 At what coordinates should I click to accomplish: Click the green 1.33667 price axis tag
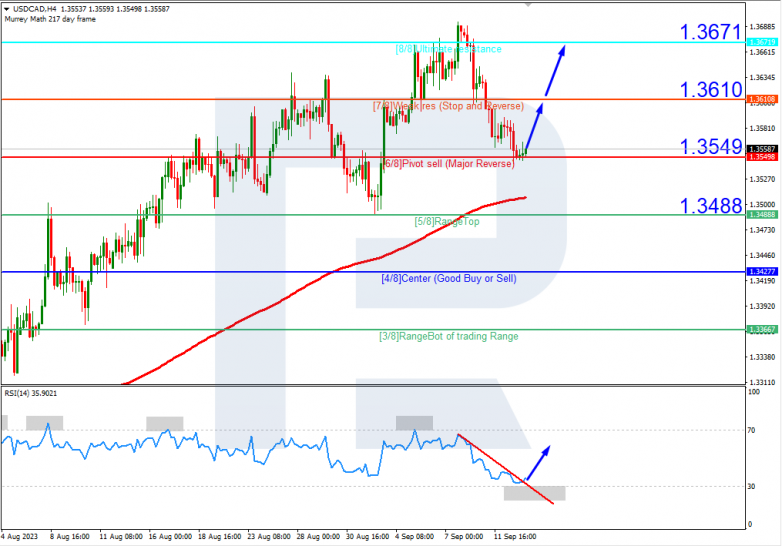coord(762,330)
